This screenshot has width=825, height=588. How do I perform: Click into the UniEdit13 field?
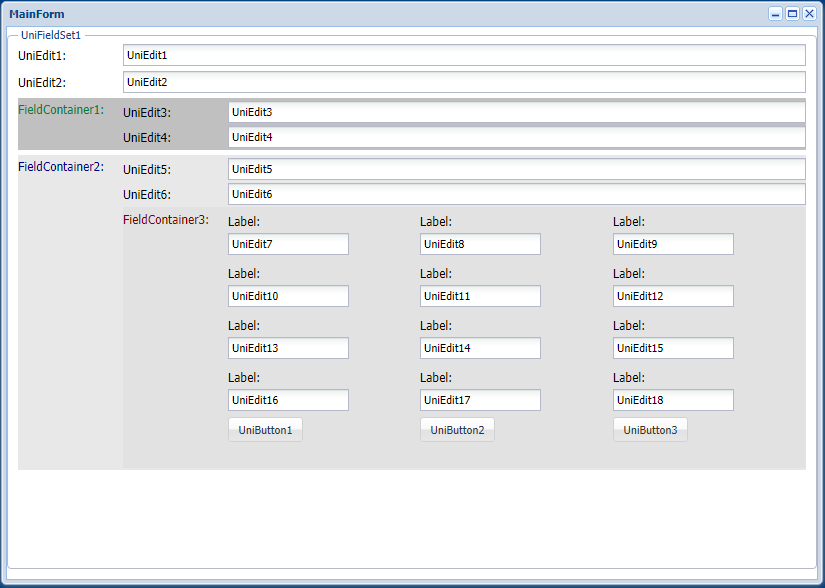288,348
